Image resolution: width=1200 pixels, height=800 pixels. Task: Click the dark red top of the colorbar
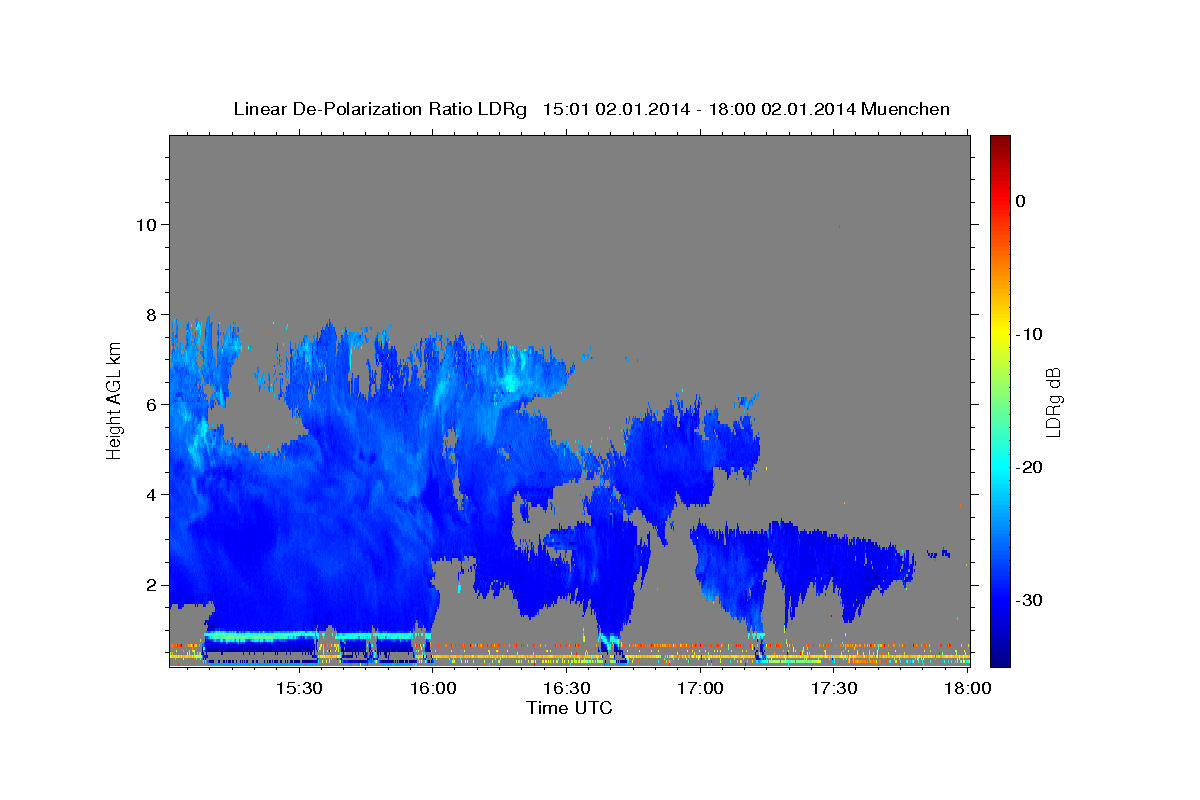click(1000, 142)
